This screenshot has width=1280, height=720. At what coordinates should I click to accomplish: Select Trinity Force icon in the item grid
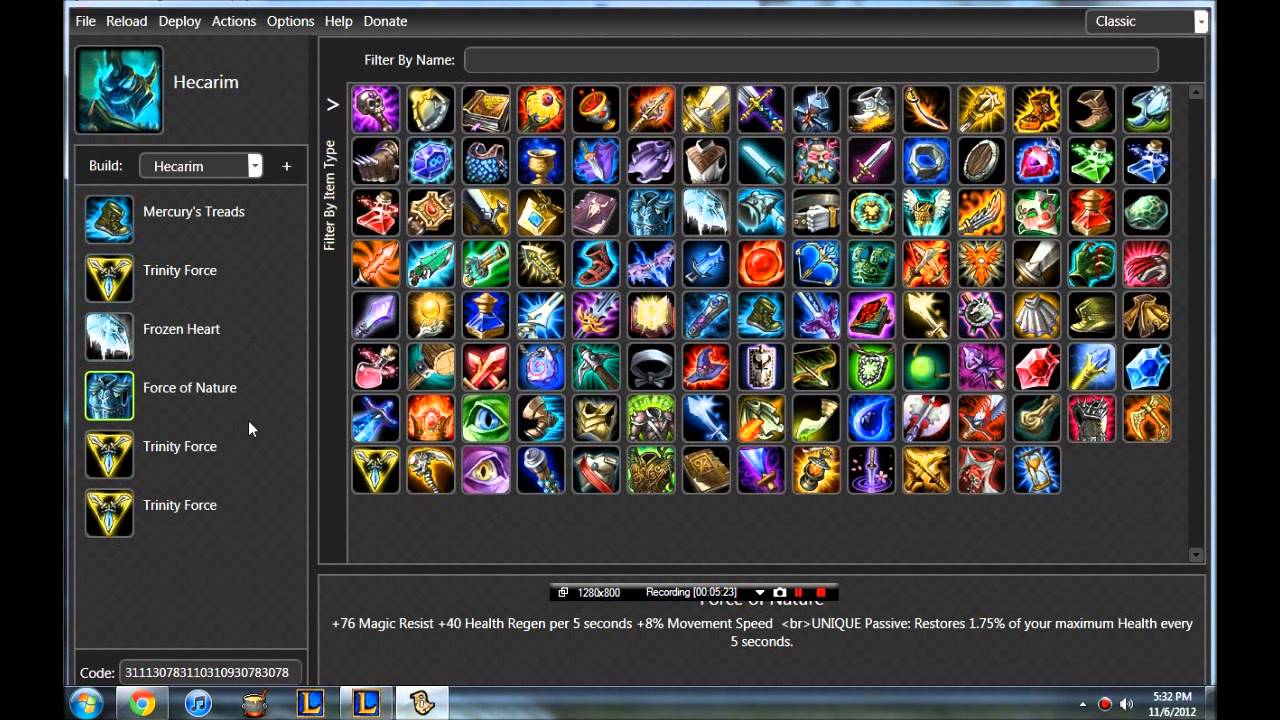coord(376,470)
